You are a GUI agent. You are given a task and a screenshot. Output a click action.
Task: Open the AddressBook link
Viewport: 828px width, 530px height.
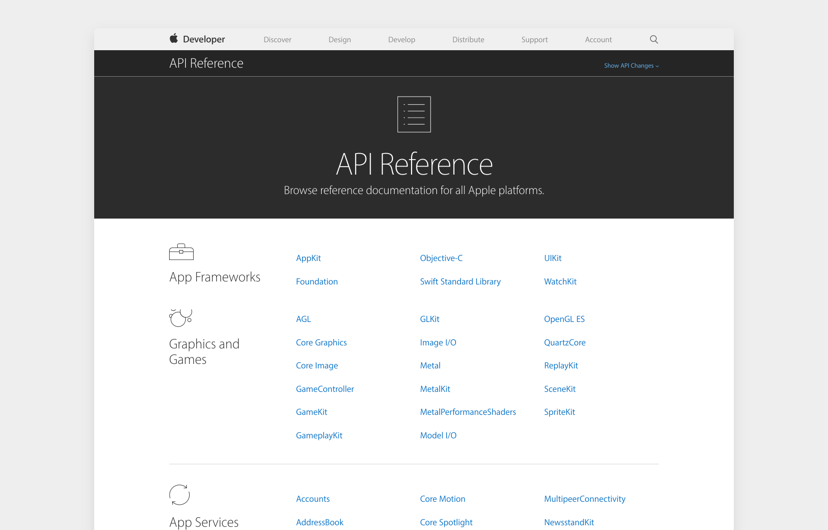tap(319, 522)
